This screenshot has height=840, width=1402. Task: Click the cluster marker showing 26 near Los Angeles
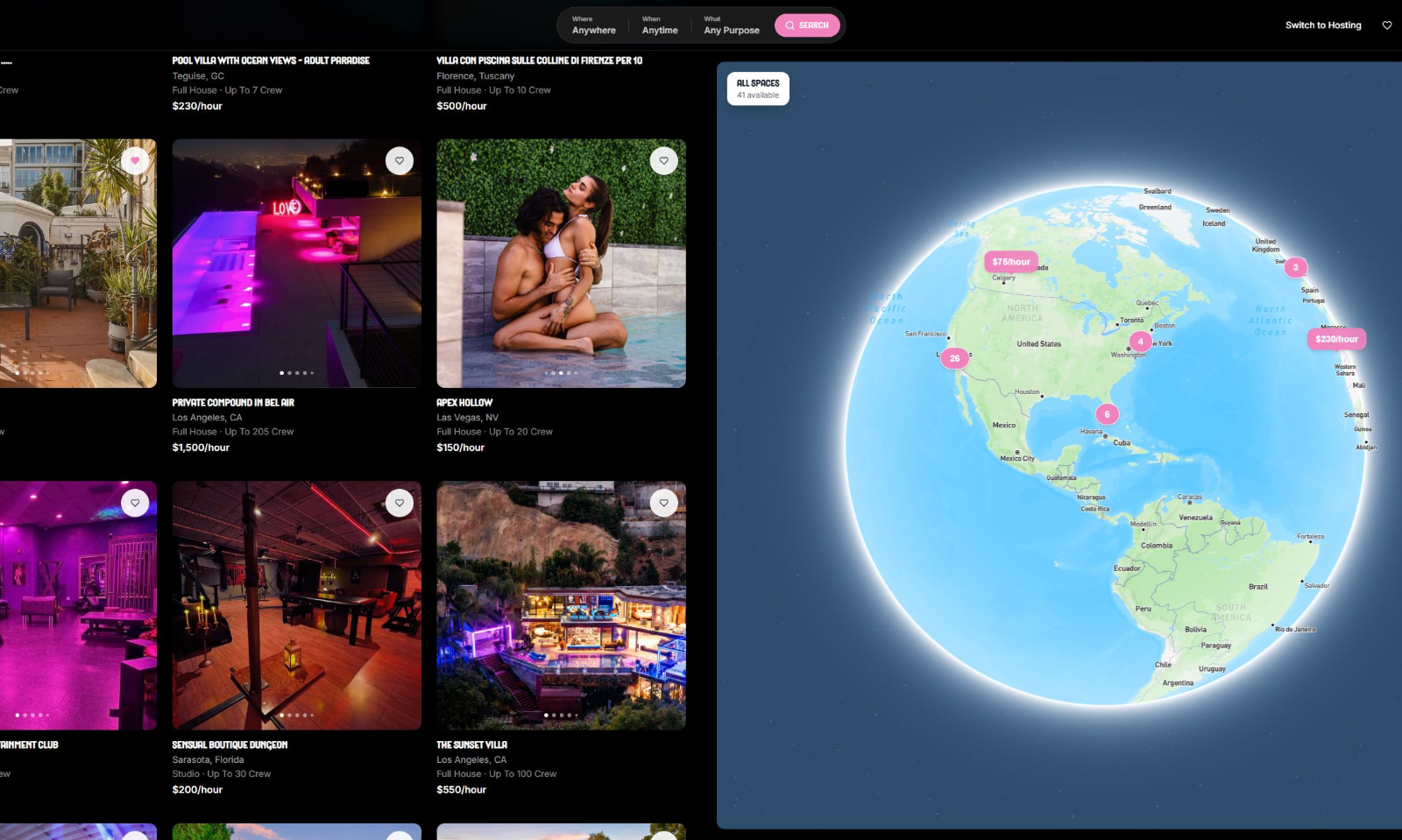(x=954, y=358)
